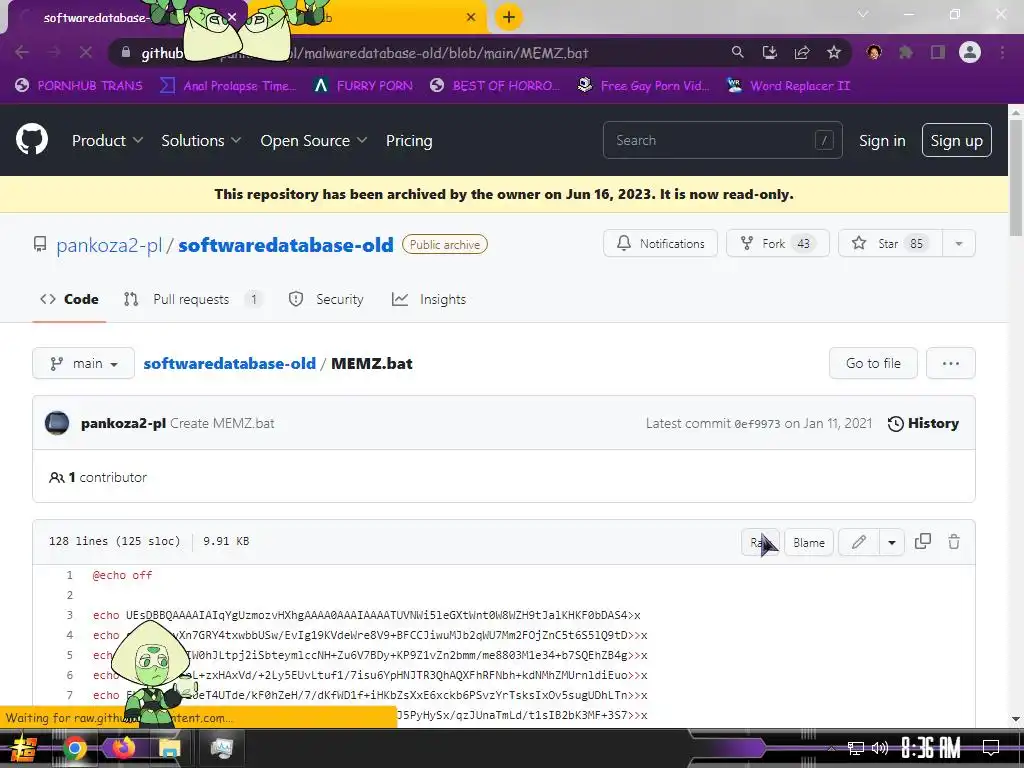Open the monitor app taskbar icon
The width and height of the screenshot is (1024, 768).
221,748
